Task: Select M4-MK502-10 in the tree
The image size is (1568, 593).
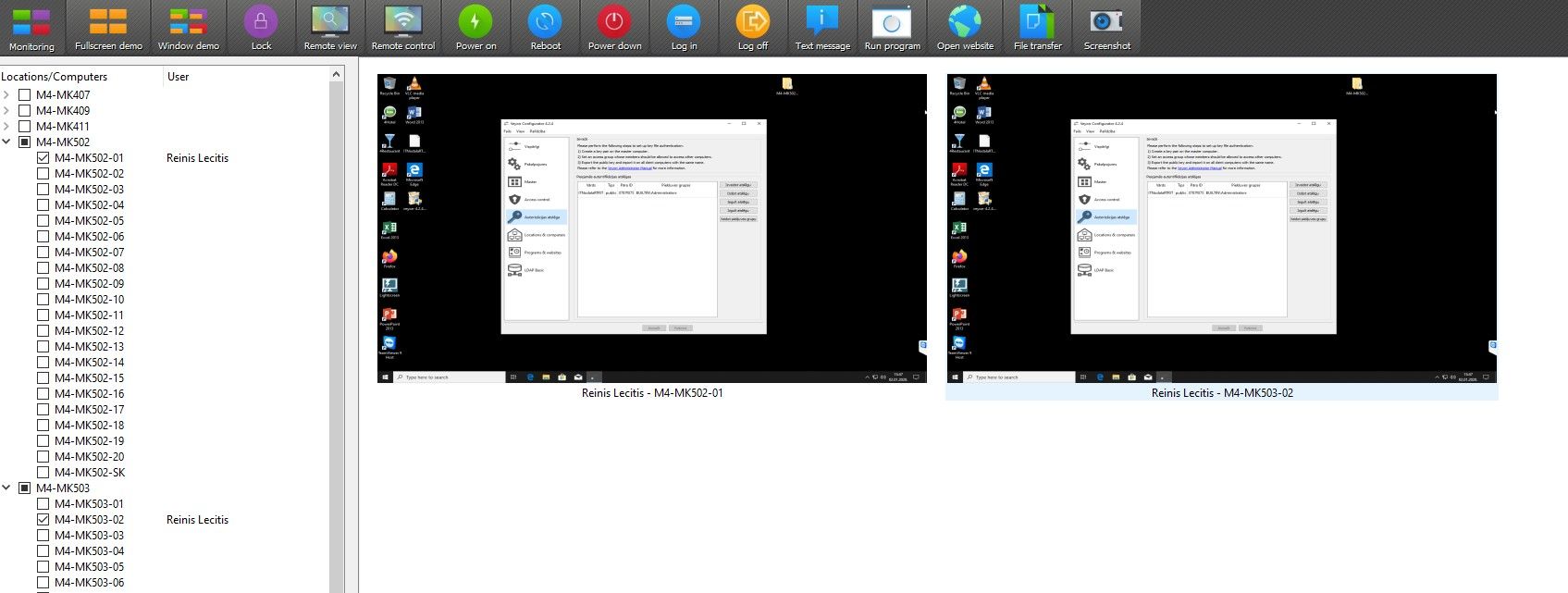Action: pyautogui.click(x=89, y=299)
